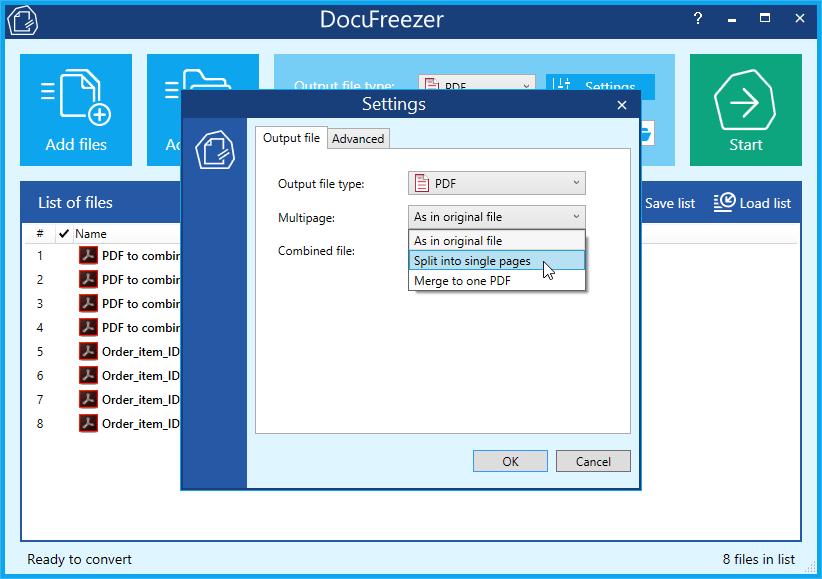Click the Load list icon
Viewport: 822px width, 579px height.
pos(724,202)
